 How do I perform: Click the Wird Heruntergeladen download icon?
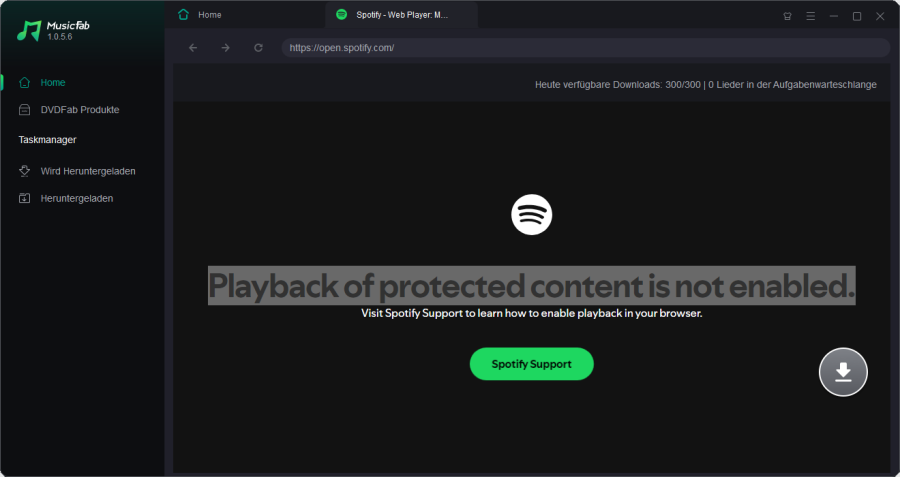pos(24,171)
